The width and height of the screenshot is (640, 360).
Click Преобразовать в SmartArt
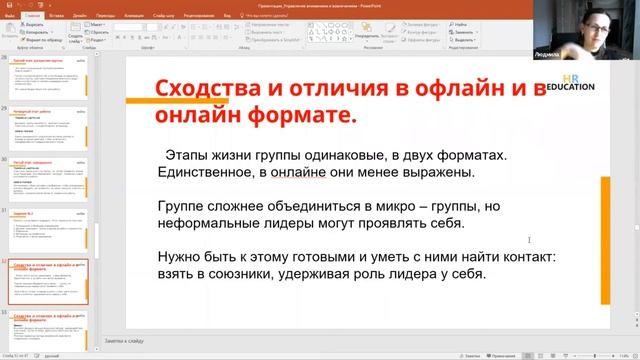tap(273, 40)
